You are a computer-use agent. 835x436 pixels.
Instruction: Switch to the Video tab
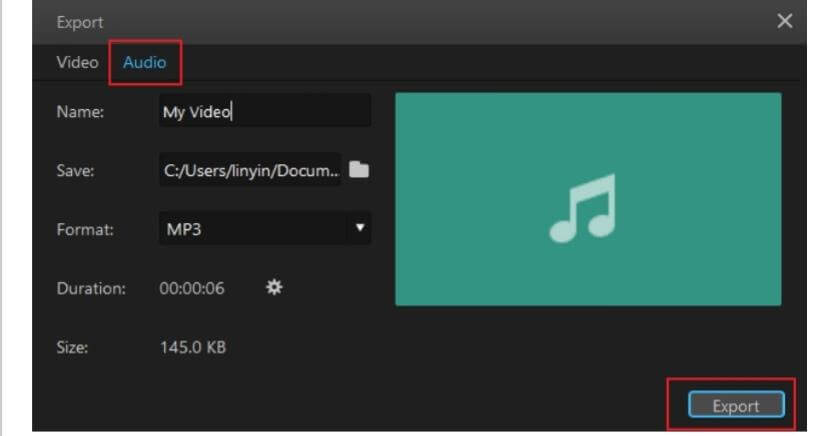[77, 62]
